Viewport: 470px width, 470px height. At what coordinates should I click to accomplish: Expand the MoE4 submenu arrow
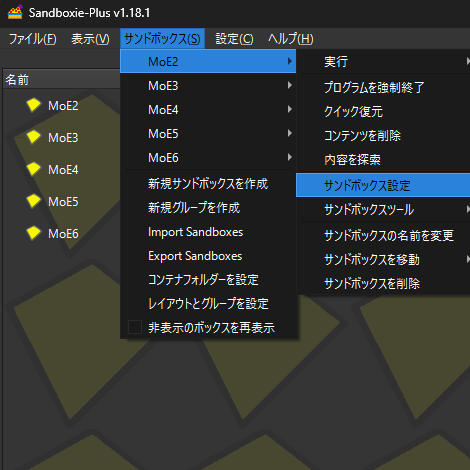point(290,109)
